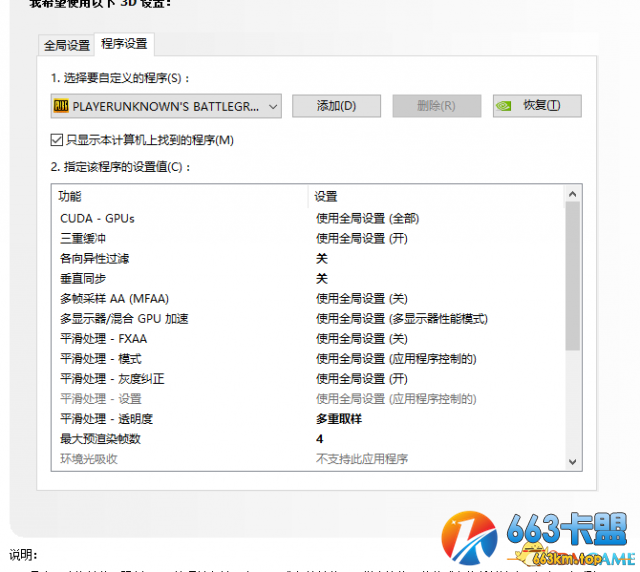The height and width of the screenshot is (572, 640).
Task: Click the MFAA setting 使用全局设置 (关)
Action: click(x=362, y=299)
